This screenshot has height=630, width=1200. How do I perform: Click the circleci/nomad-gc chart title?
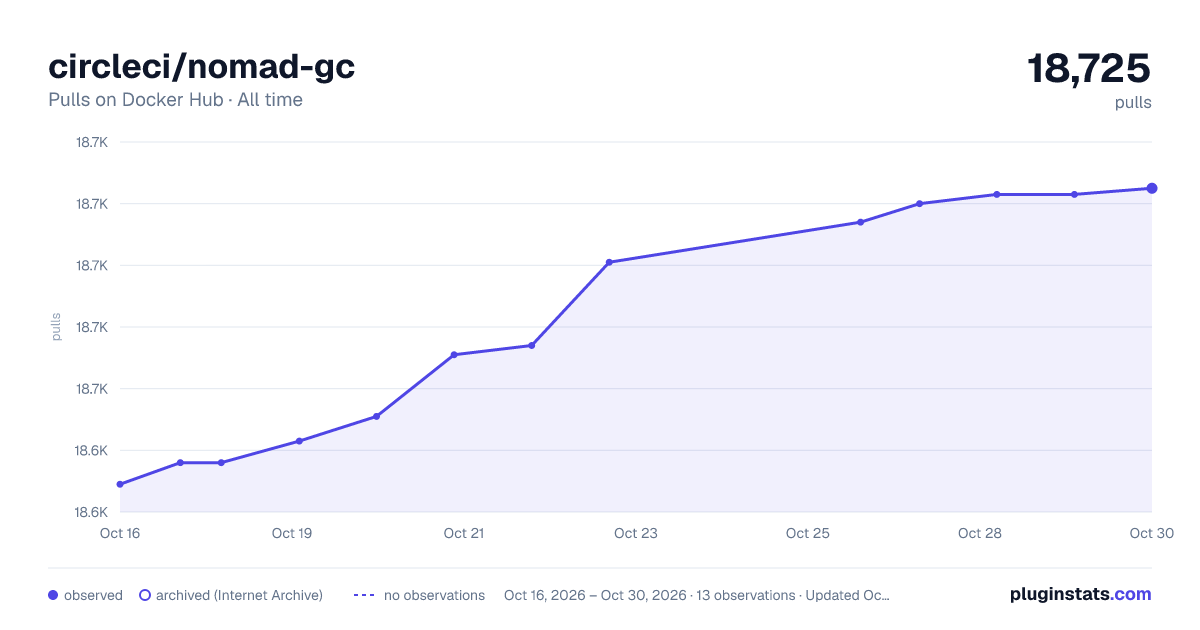pyautogui.click(x=202, y=67)
